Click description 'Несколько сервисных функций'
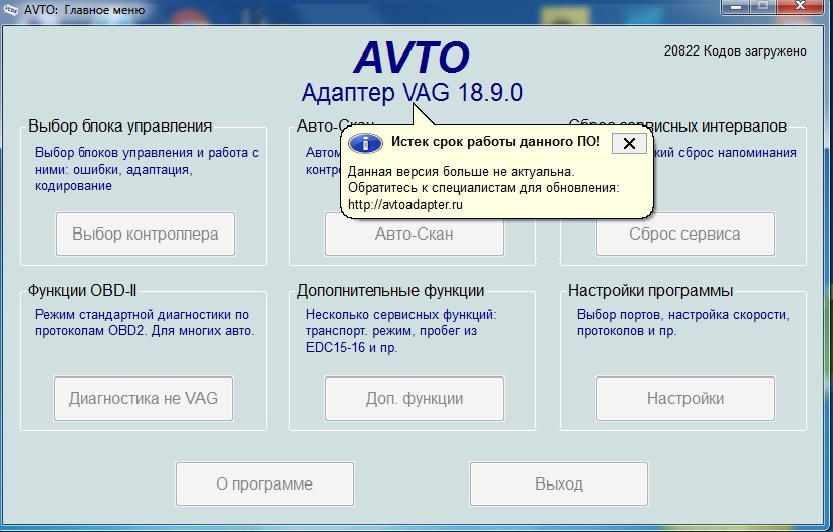This screenshot has height=532, width=833. pyautogui.click(x=401, y=331)
